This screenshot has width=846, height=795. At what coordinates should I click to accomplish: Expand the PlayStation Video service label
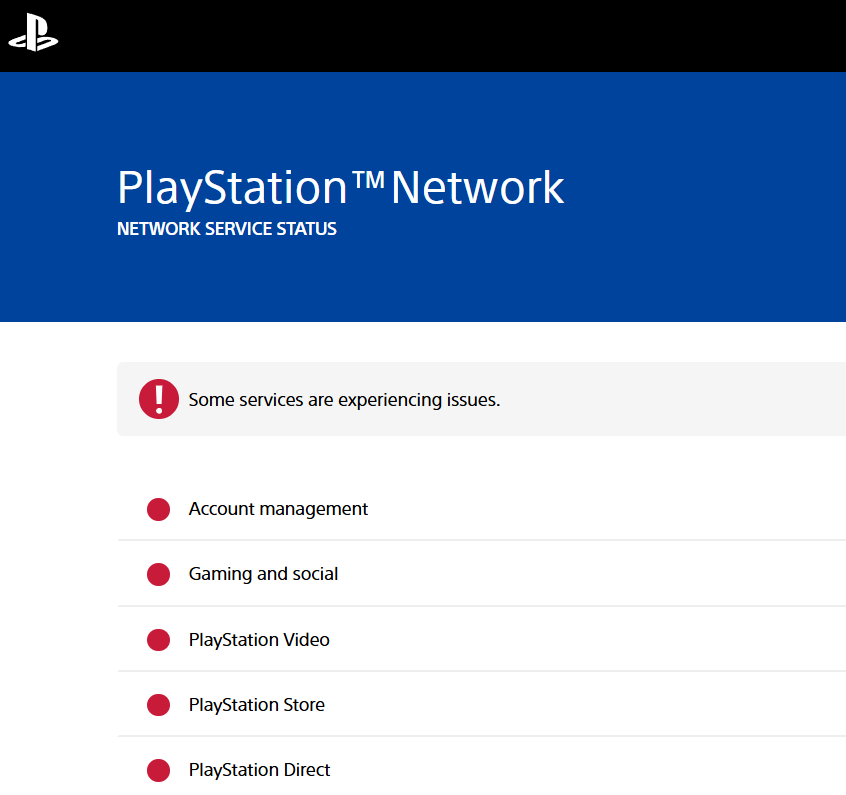click(259, 640)
